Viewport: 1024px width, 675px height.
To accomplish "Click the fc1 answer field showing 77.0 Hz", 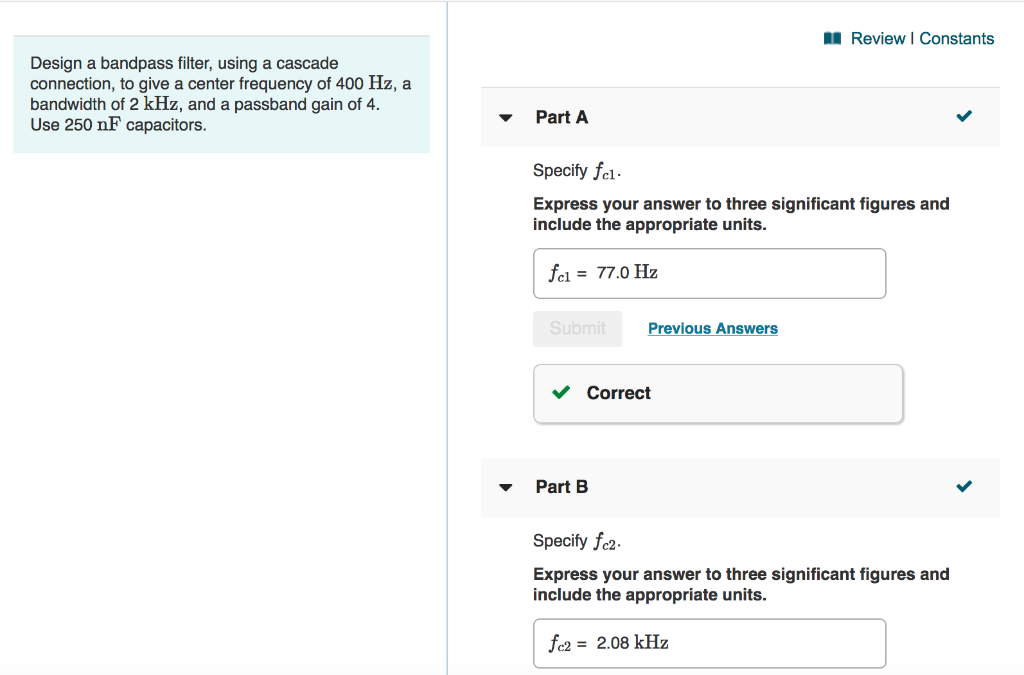I will [709, 273].
